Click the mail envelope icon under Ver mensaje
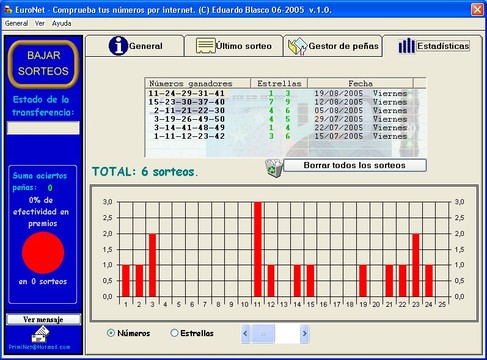 tap(40, 334)
